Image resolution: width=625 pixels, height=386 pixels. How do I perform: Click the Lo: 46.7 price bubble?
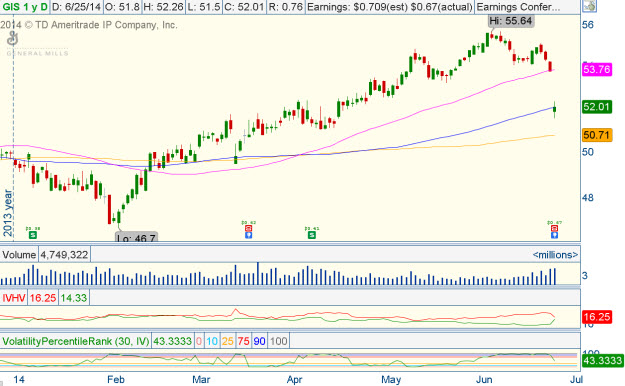[x=136, y=237]
